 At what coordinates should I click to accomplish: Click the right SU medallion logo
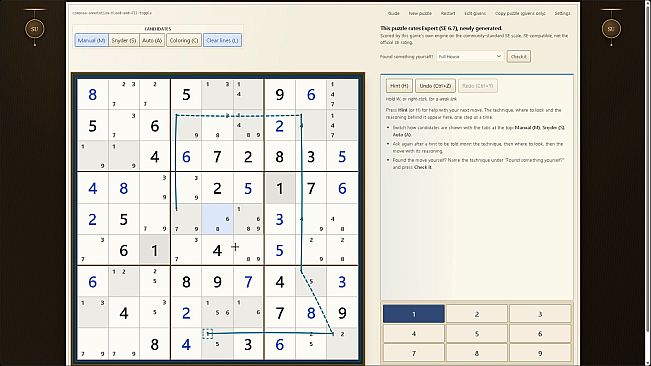611,29
